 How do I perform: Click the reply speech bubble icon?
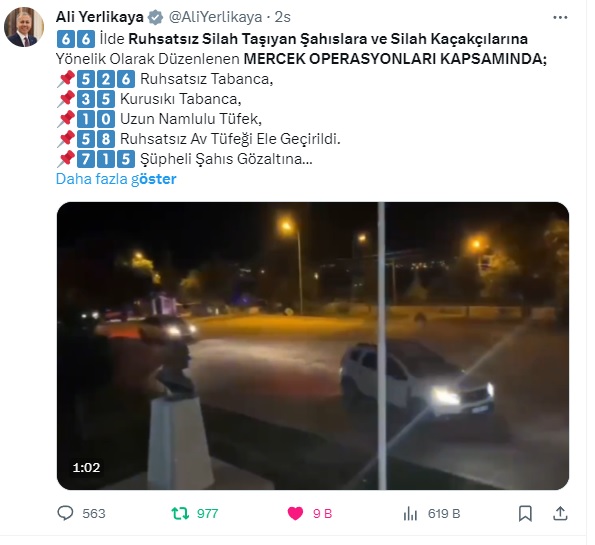click(65, 513)
